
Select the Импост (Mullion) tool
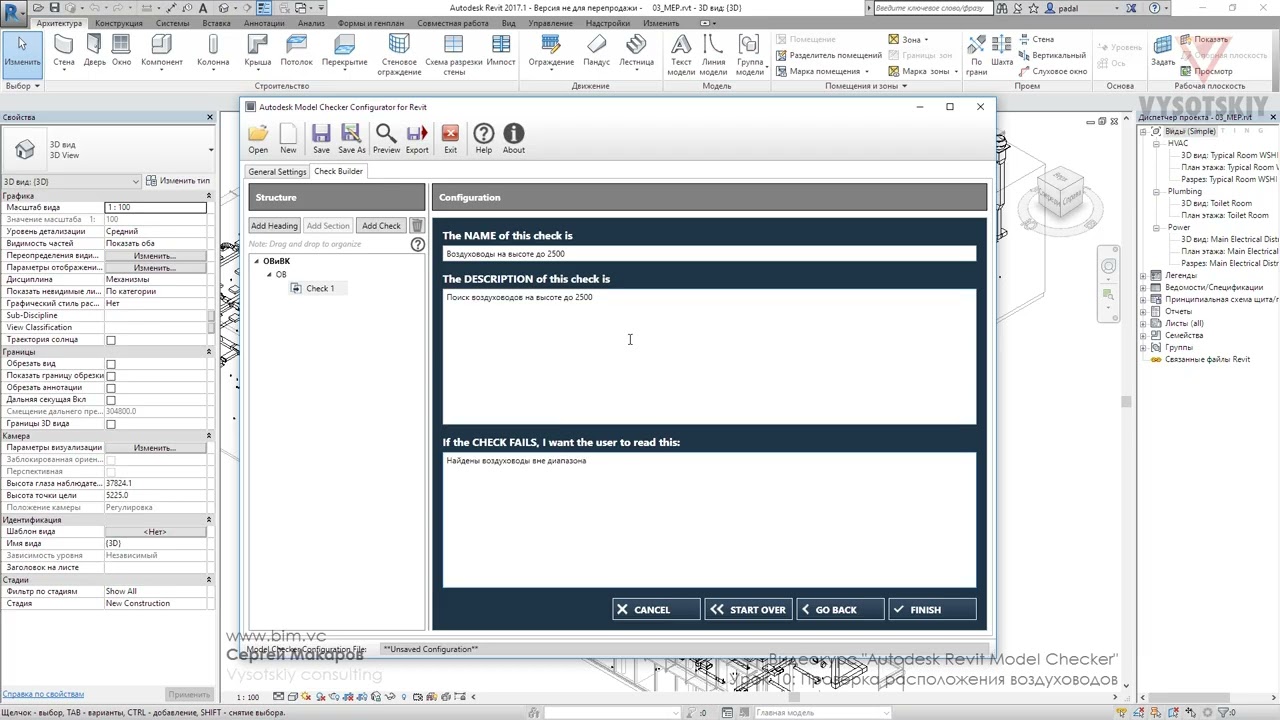(501, 51)
